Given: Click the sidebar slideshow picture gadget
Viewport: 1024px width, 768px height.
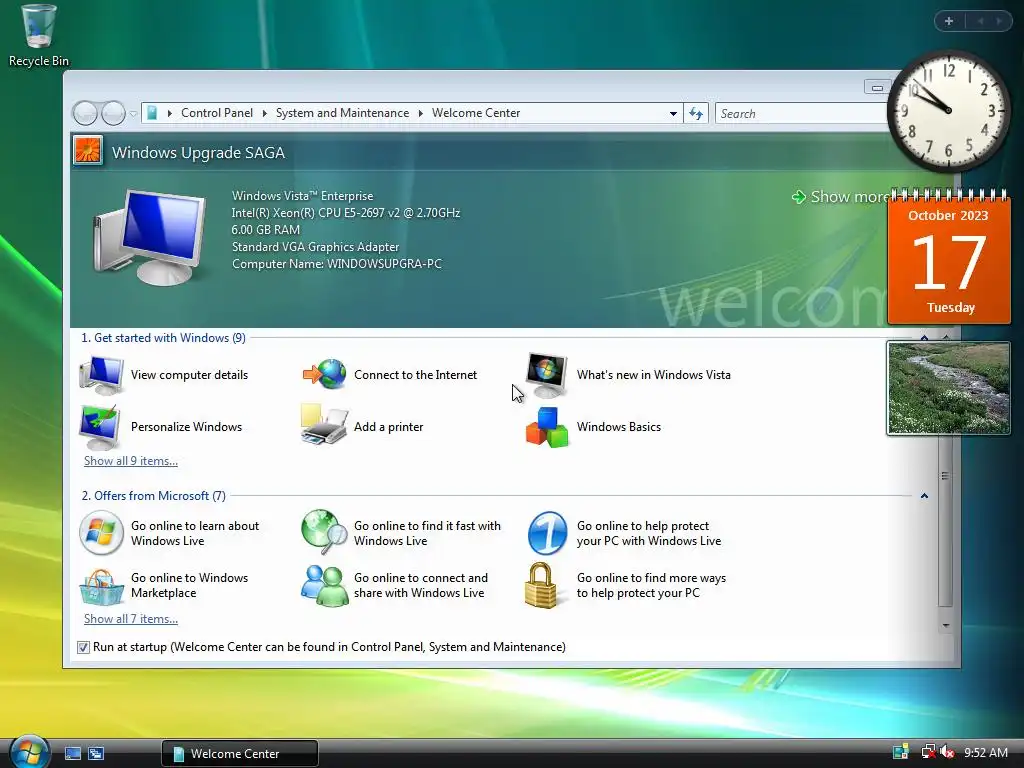Looking at the screenshot, I should point(948,388).
